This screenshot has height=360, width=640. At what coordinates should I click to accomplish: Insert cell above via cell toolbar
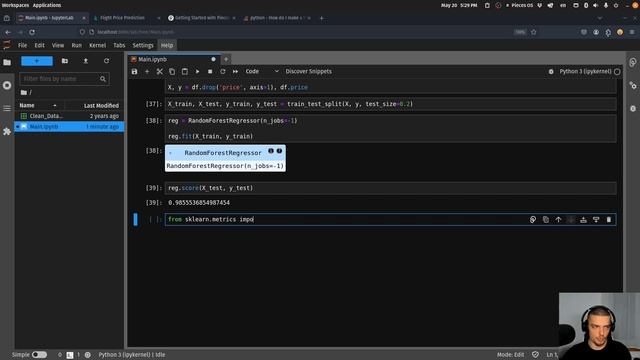click(584, 220)
